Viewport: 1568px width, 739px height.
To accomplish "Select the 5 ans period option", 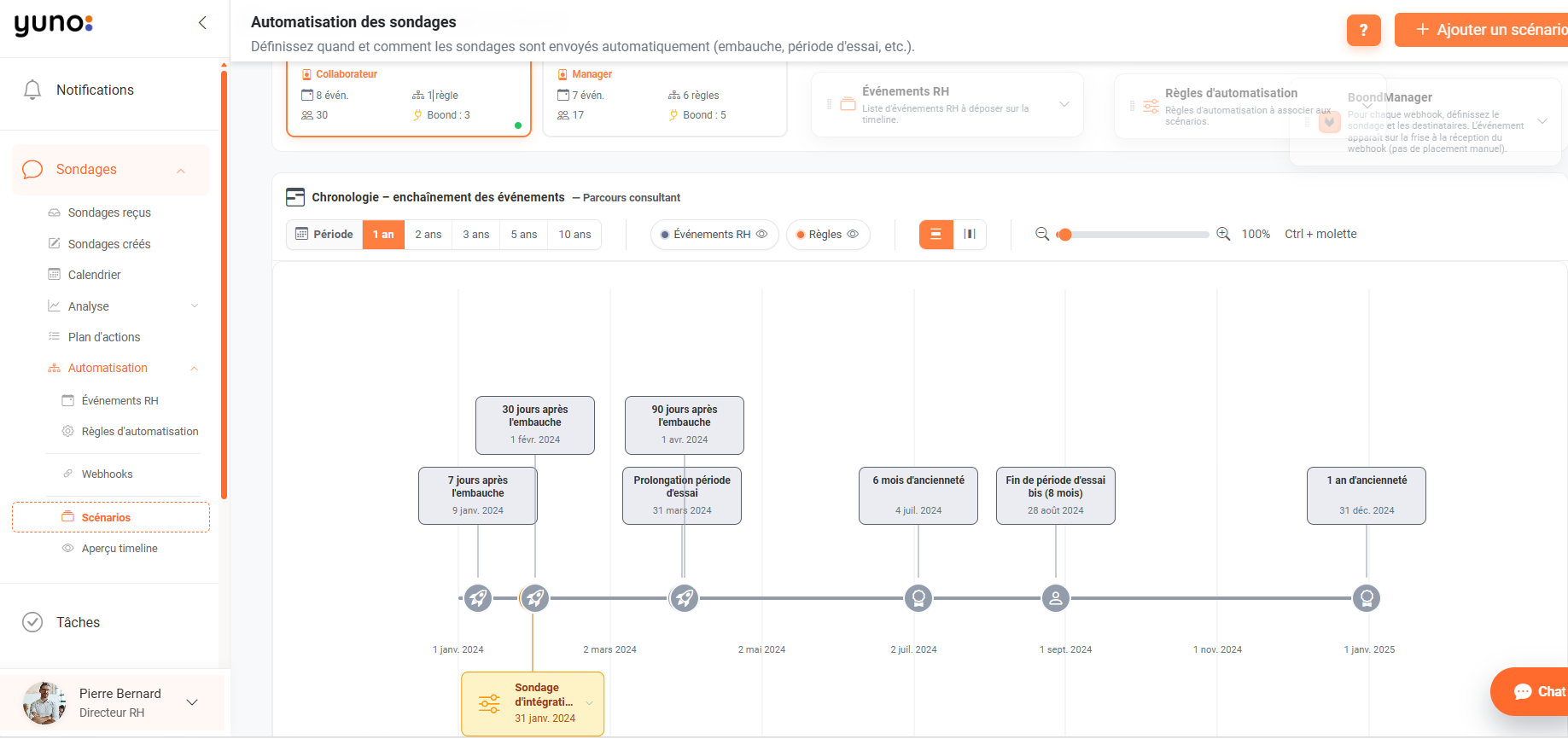I will [524, 235].
